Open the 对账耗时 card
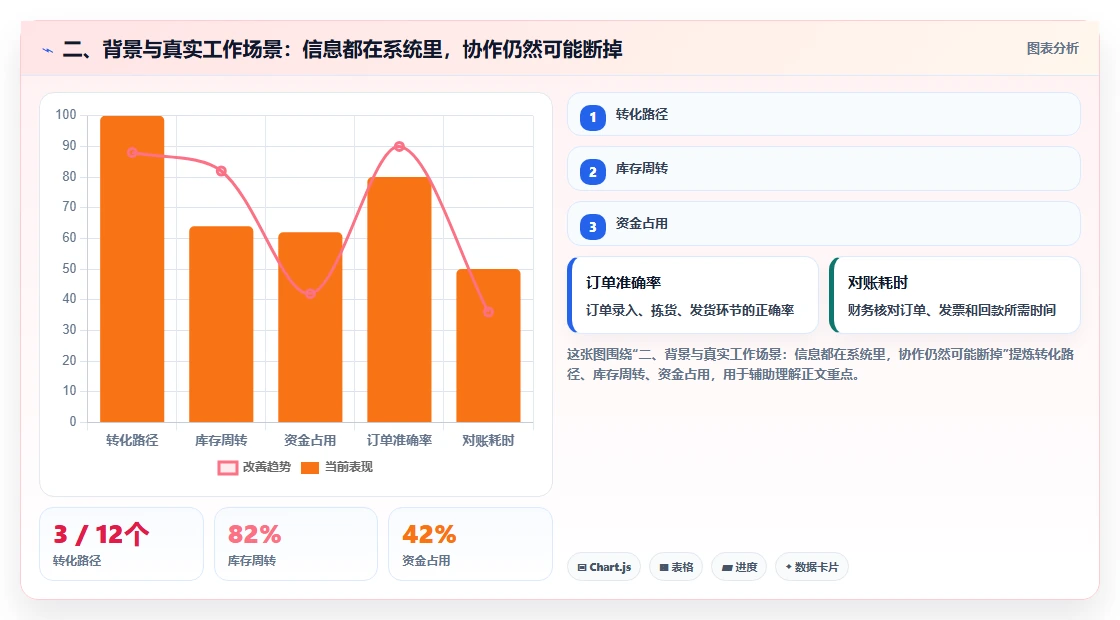Screen dimensions: 1120x620 coord(954,295)
